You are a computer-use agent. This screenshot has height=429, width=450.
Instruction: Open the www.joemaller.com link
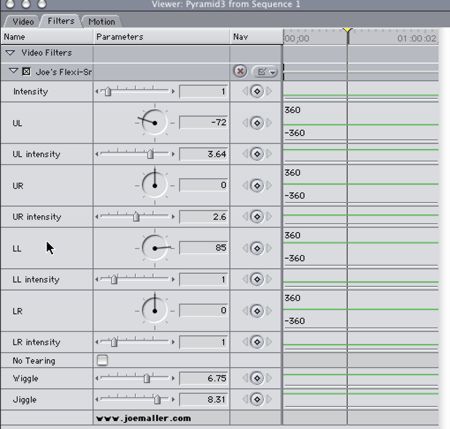coord(144,418)
